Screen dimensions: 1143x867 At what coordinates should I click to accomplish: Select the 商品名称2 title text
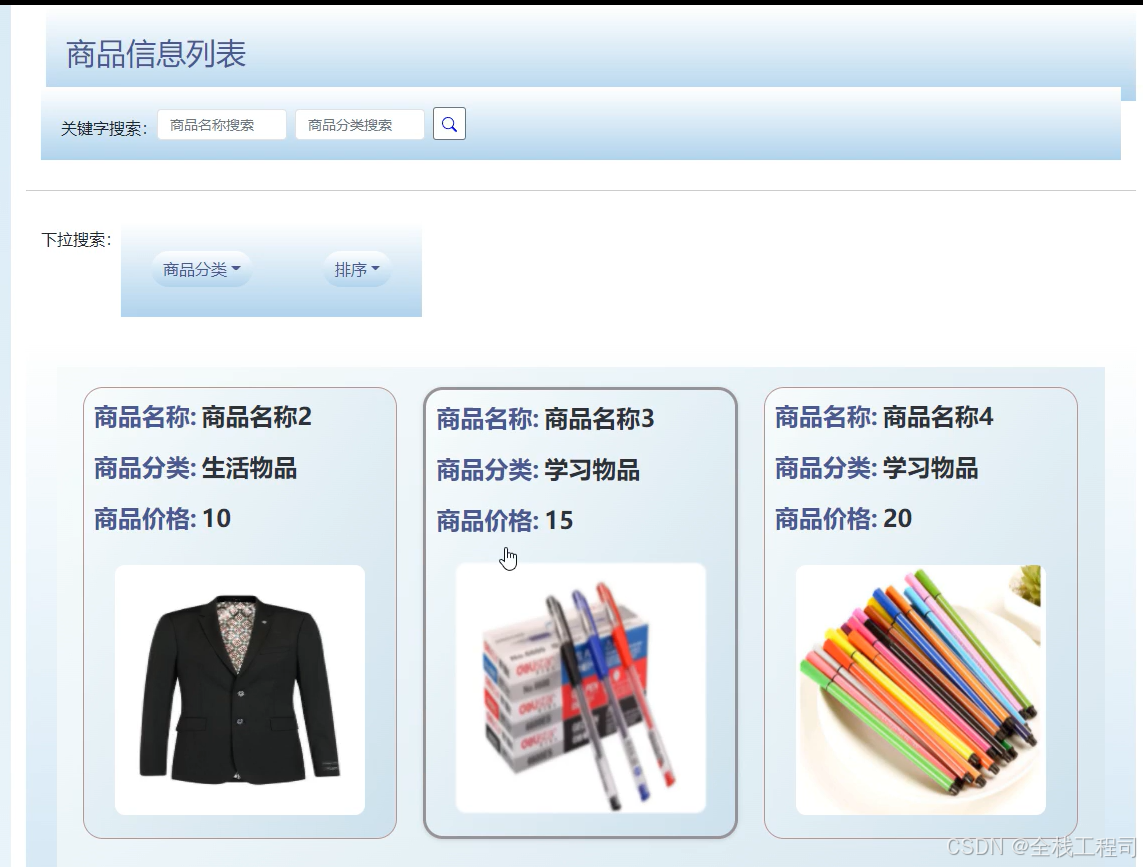point(257,417)
